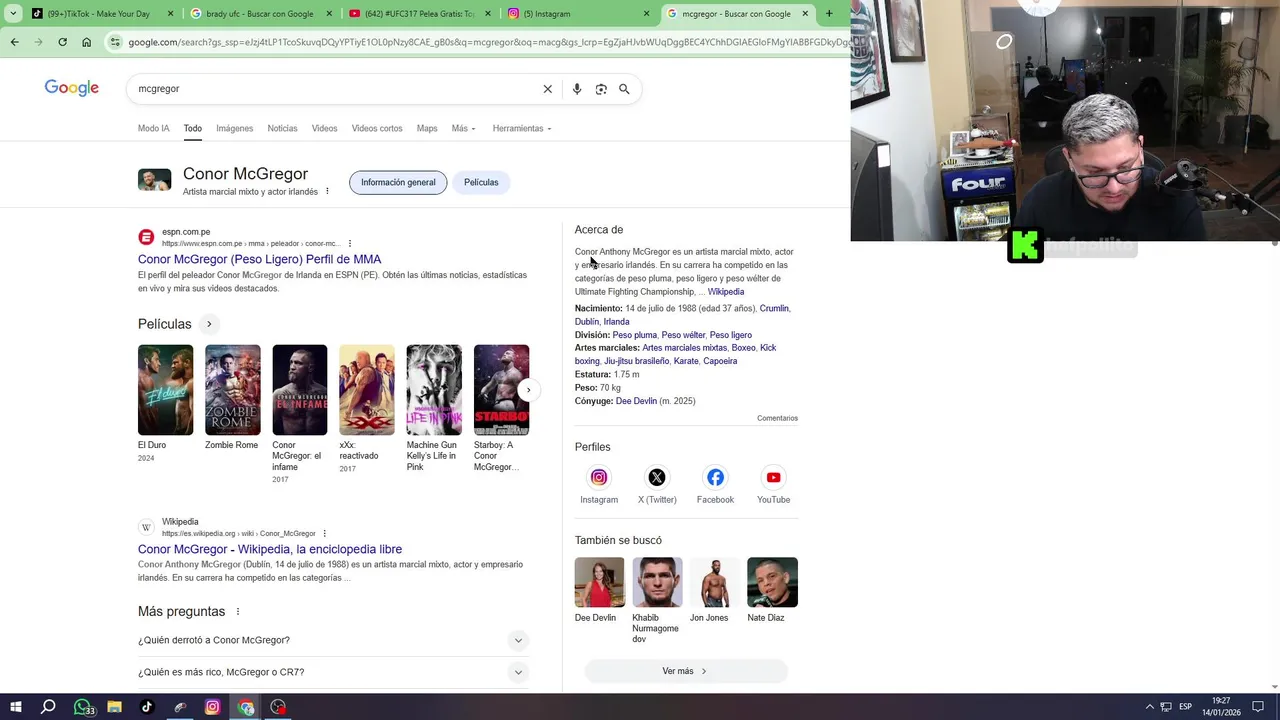The image size is (1280, 720).
Task: Open File Explorer from the taskbar
Action: [114, 707]
